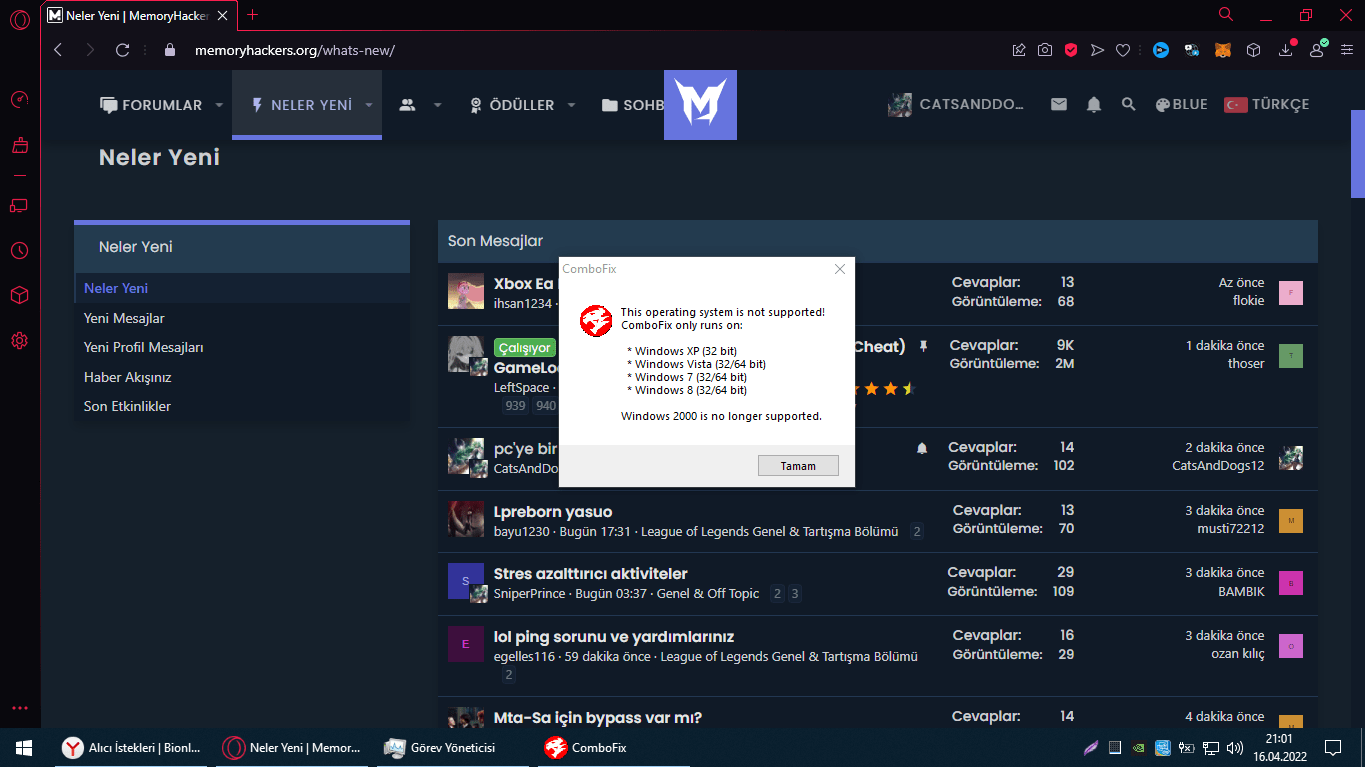The width and height of the screenshot is (1365, 767).
Task: Open the Opera sidebar extensions cube icon
Action: [x=19, y=295]
